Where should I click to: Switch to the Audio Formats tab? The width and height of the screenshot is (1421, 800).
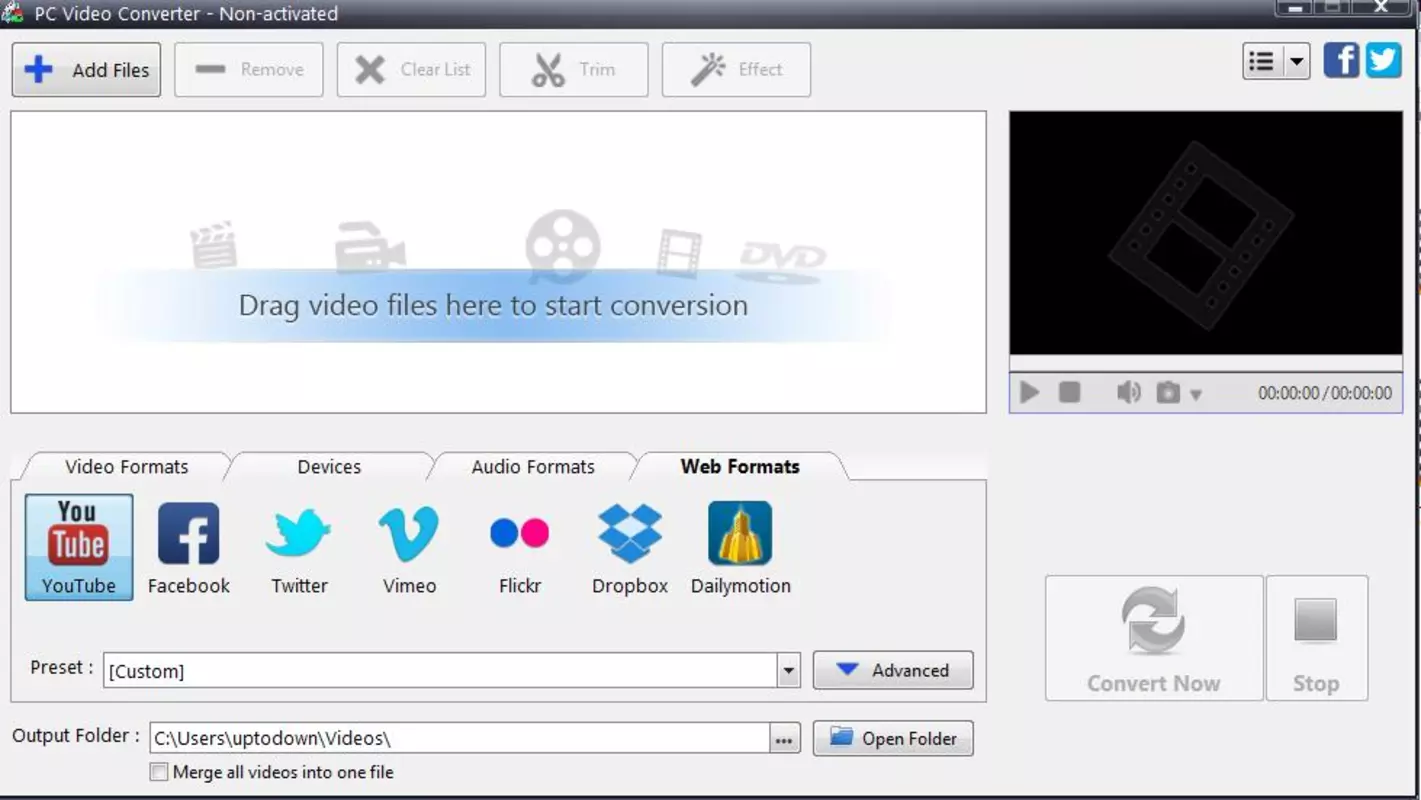tap(533, 467)
